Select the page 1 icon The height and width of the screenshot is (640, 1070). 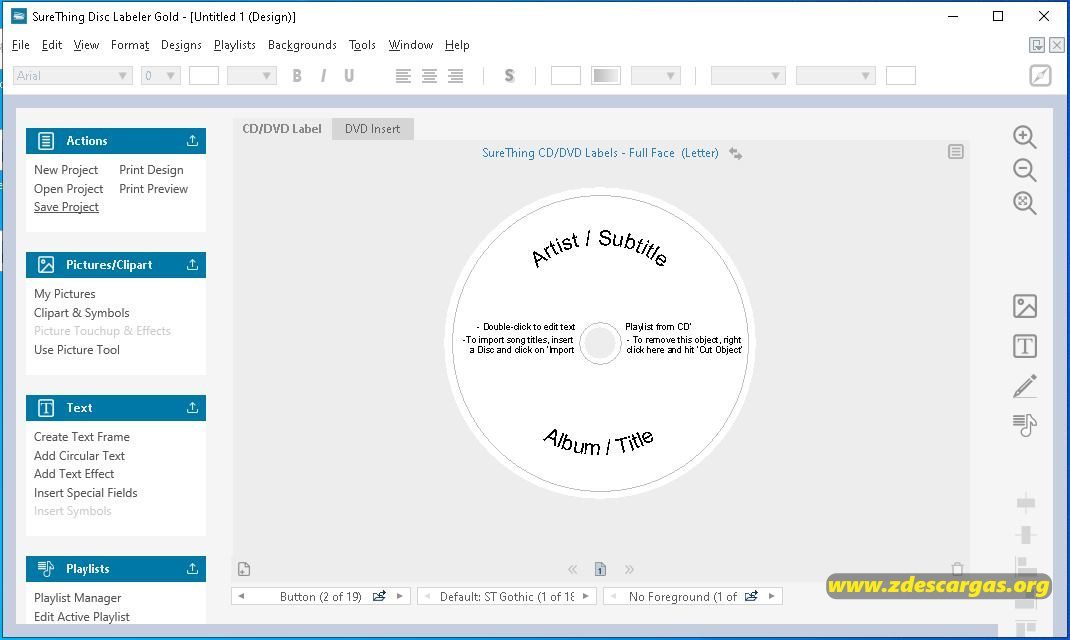pyautogui.click(x=600, y=569)
